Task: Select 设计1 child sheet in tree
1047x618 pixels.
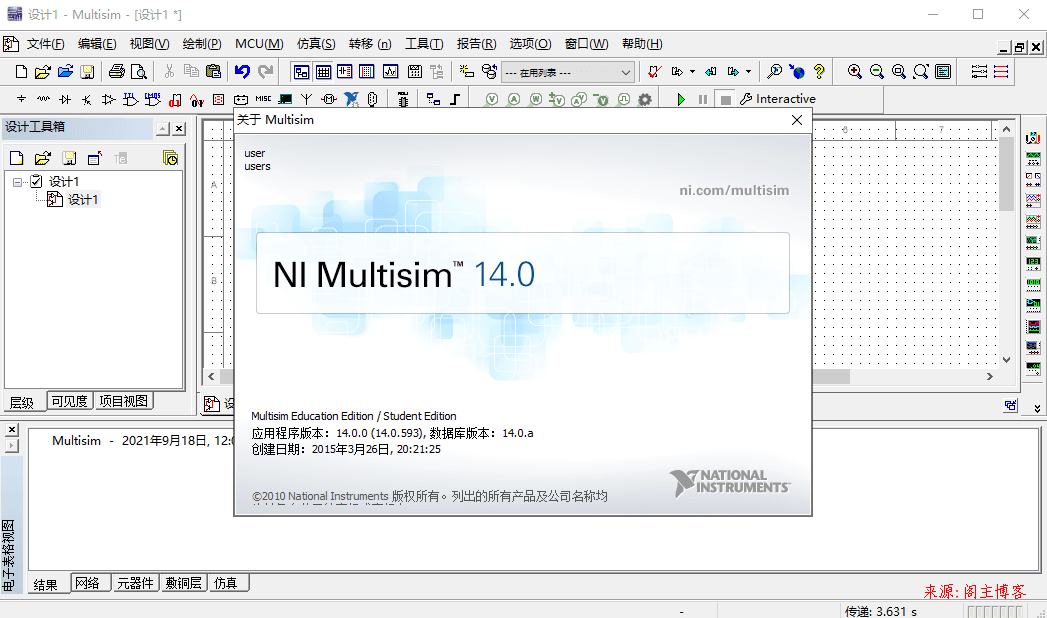Action: point(83,200)
